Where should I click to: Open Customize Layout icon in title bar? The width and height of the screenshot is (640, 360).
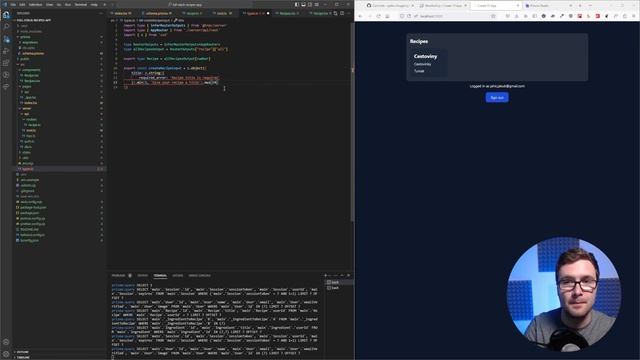pos(316,4)
